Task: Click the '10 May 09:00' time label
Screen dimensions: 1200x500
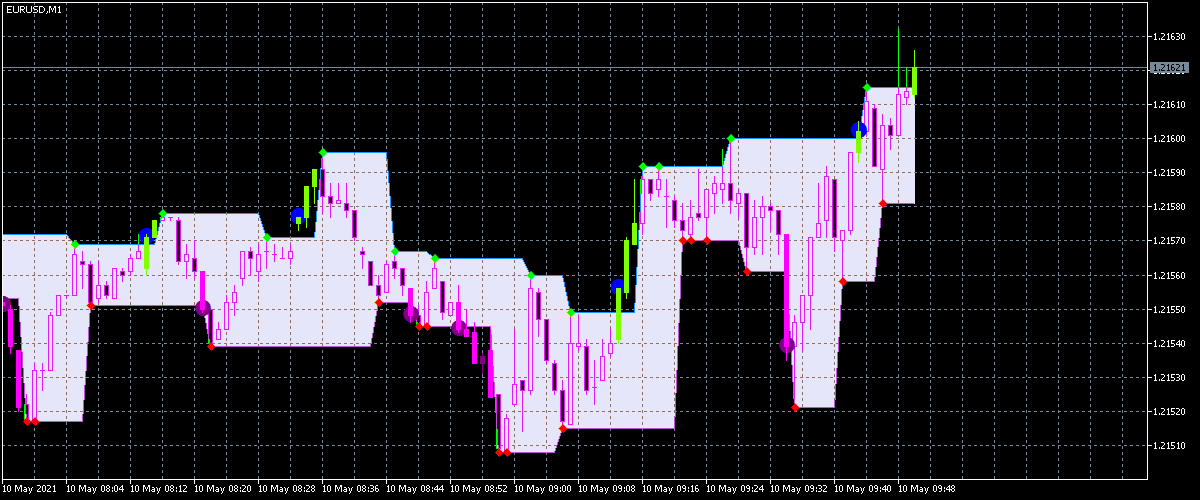Action: coord(543,490)
